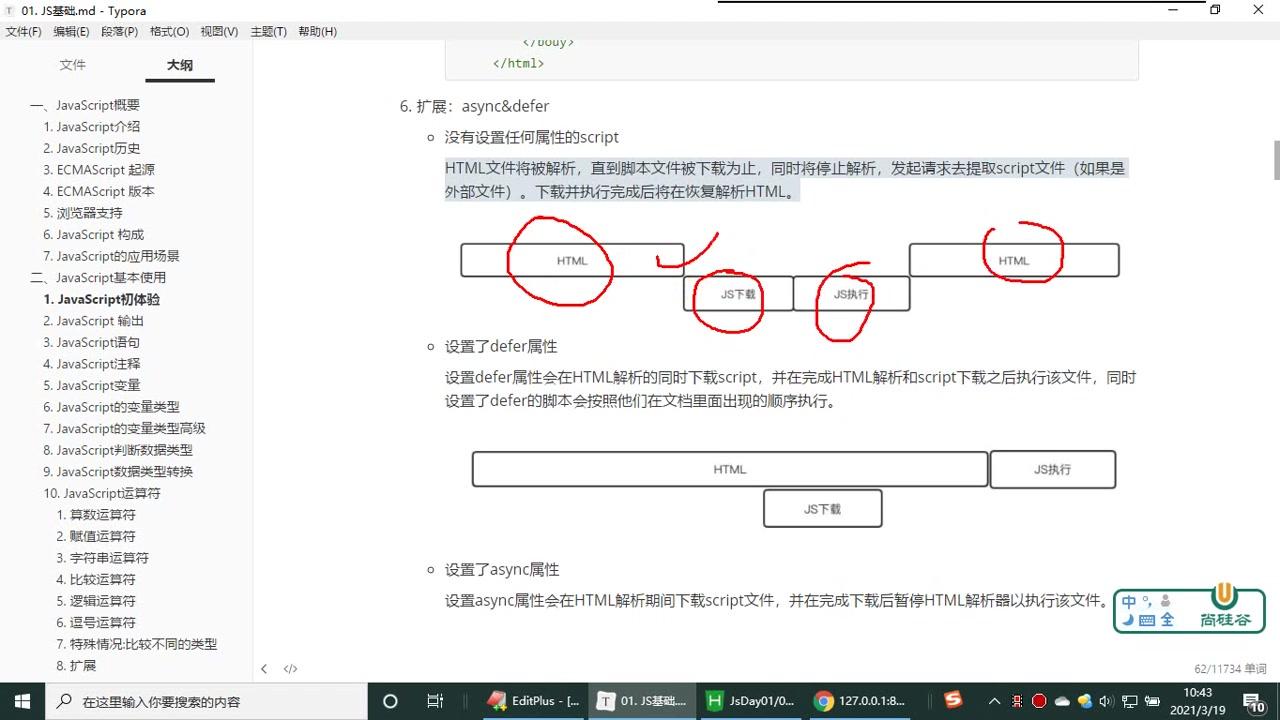The width and height of the screenshot is (1280, 720).
Task: Select 1. JavaScript初体验 in the outline
Action: click(x=102, y=299)
